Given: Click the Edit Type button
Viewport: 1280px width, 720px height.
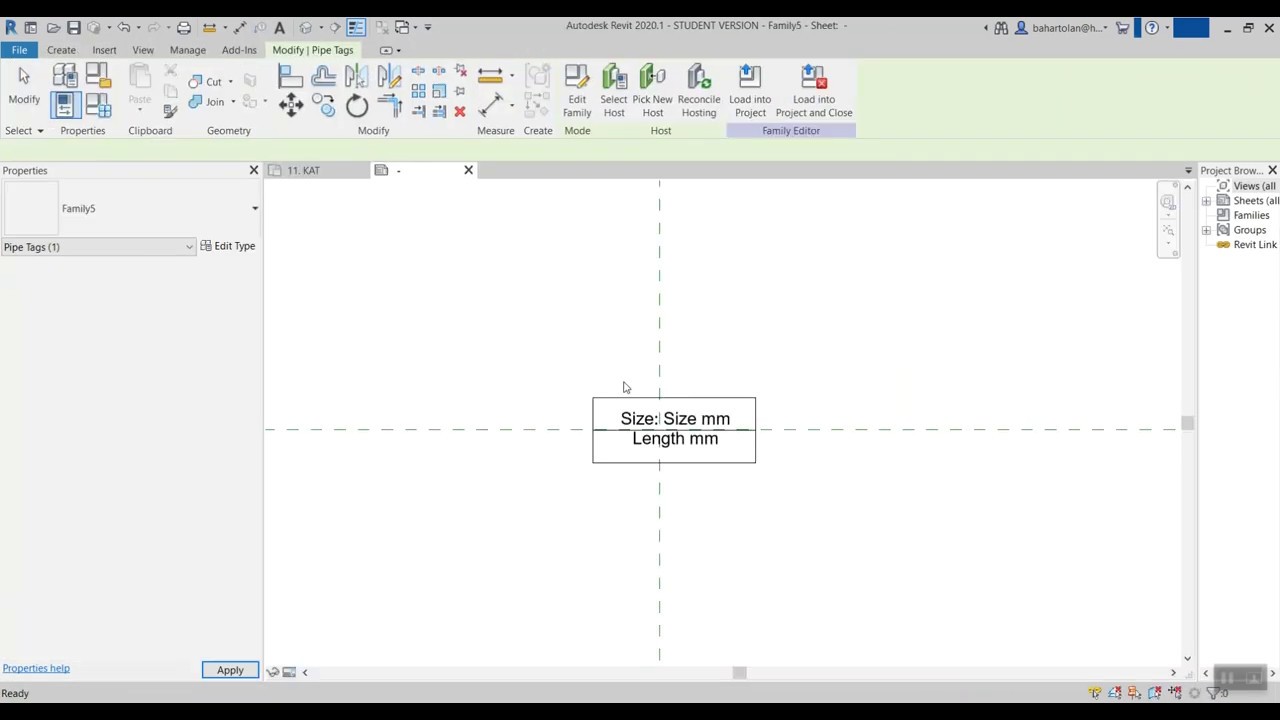Looking at the screenshot, I should [x=228, y=246].
